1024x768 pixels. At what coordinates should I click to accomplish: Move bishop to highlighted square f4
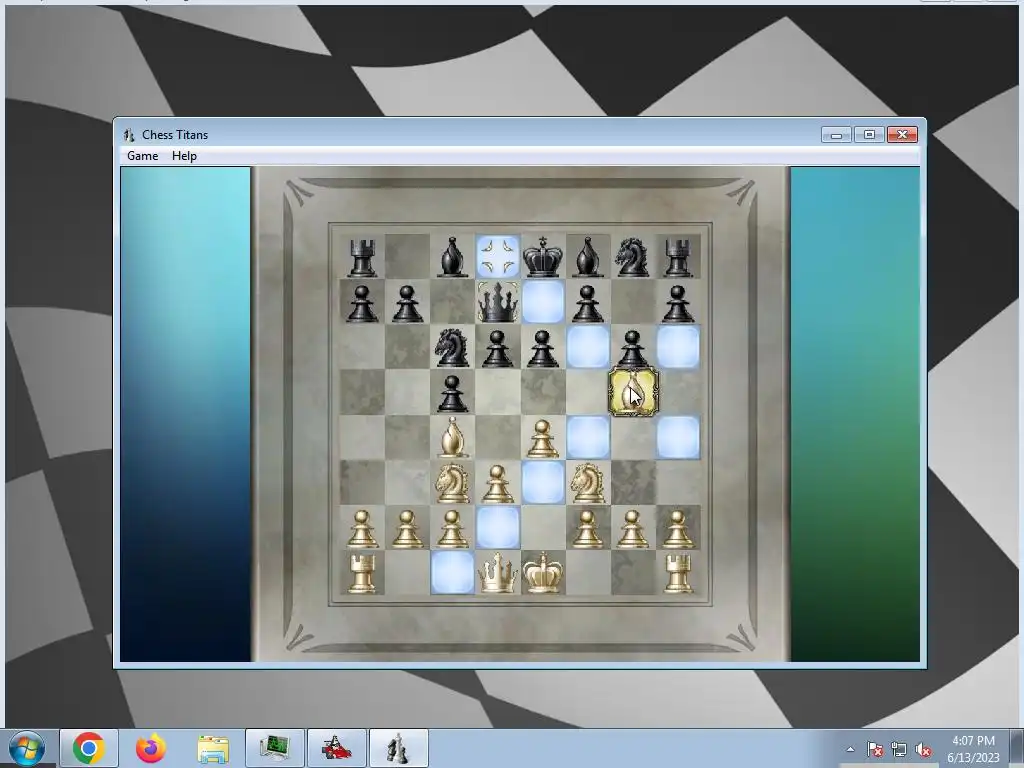click(x=588, y=437)
